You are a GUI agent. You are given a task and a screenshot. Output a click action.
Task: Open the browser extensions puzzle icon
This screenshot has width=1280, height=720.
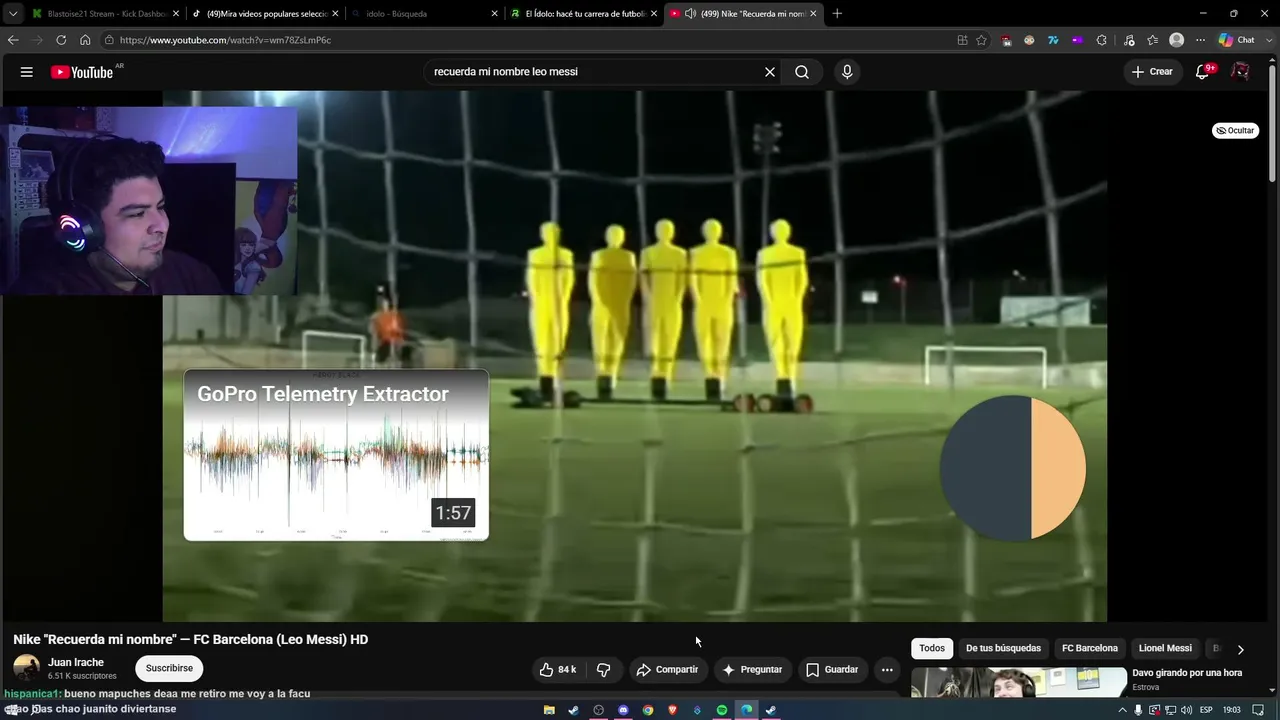pyautogui.click(x=1101, y=40)
